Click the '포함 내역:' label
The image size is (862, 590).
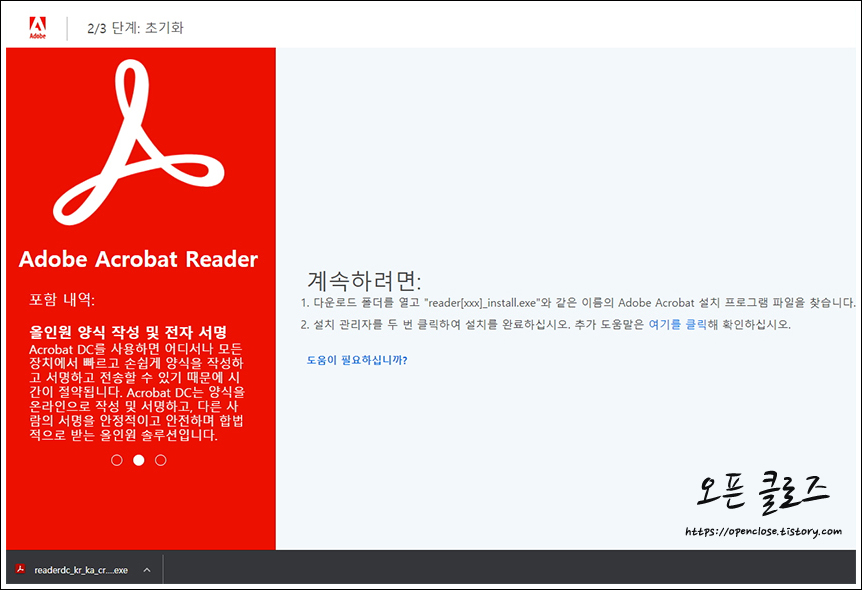pos(62,299)
